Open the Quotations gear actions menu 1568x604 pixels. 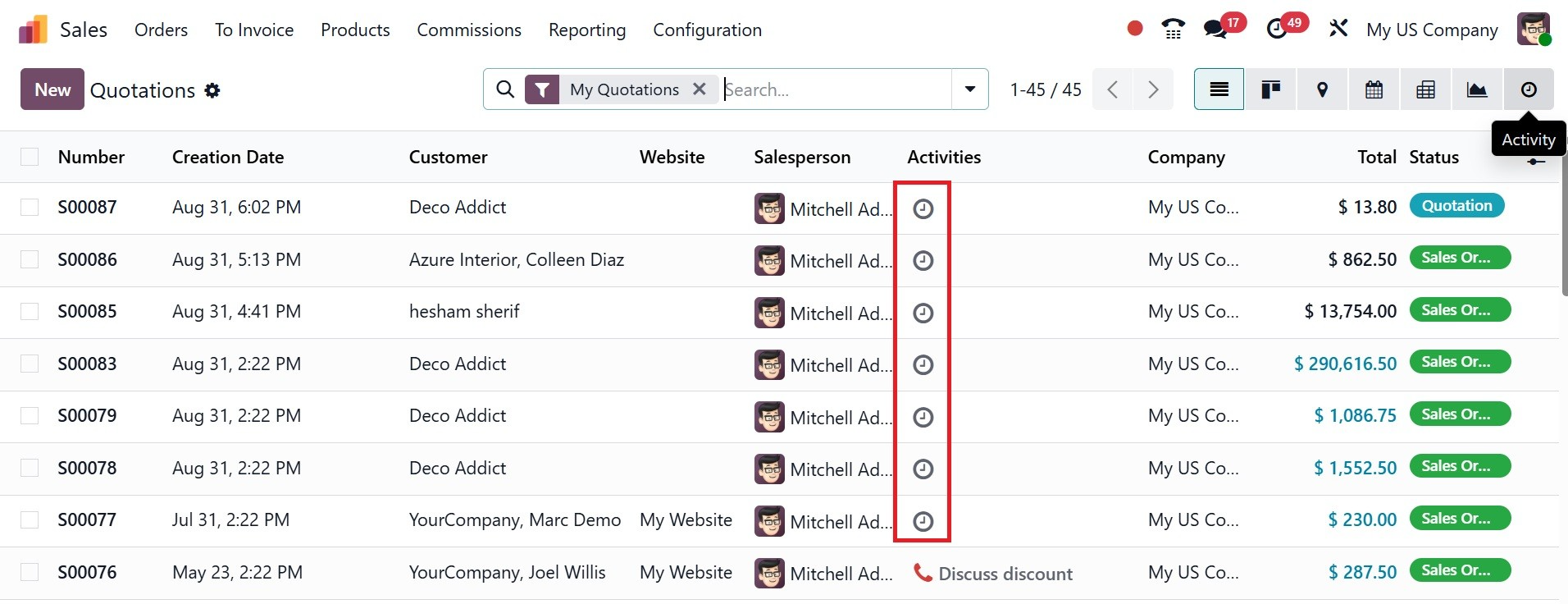pyautogui.click(x=212, y=90)
